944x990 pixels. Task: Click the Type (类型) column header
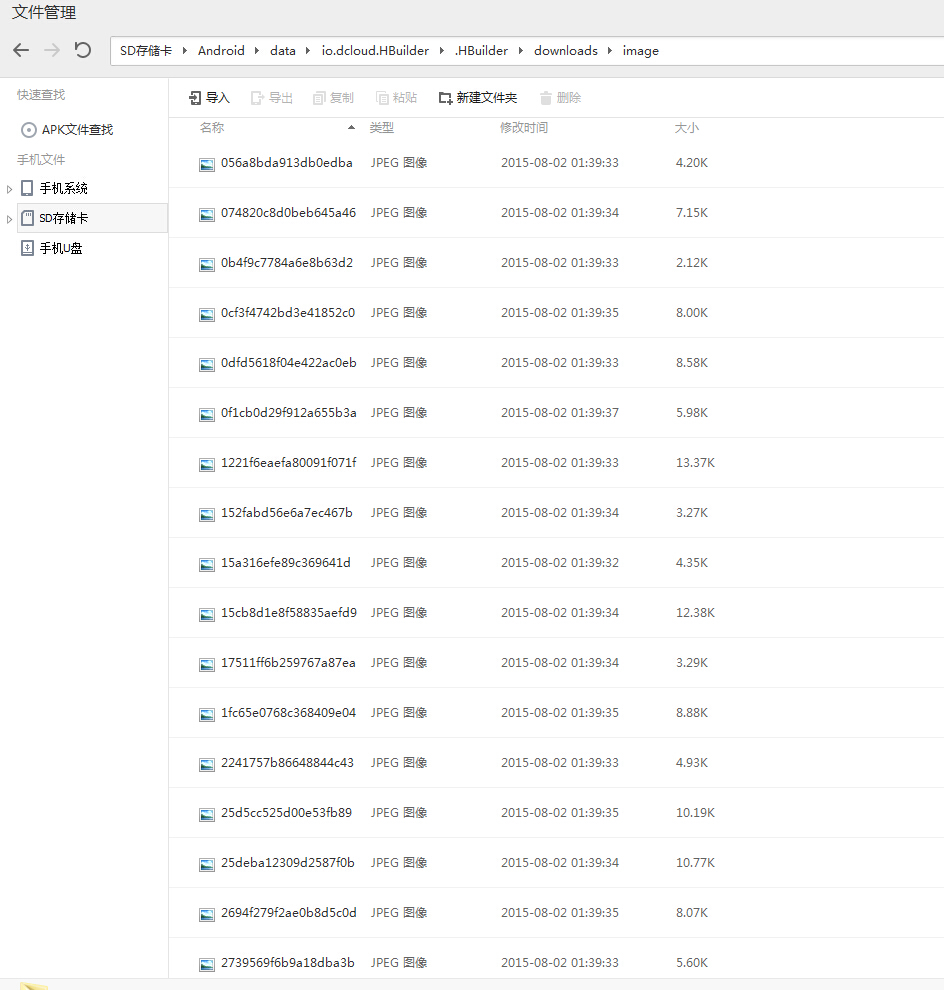click(x=382, y=128)
